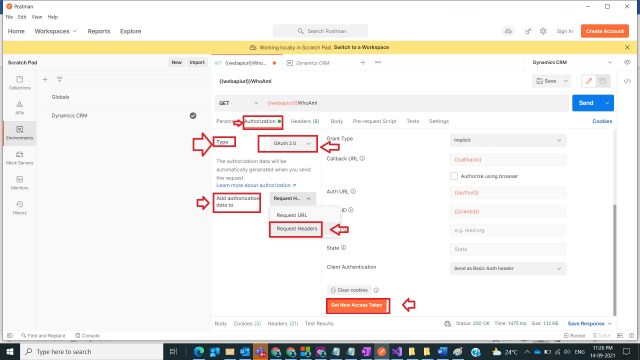Click the plus icon to create new environment
This screenshot has height=360, width=640.
(45, 79)
